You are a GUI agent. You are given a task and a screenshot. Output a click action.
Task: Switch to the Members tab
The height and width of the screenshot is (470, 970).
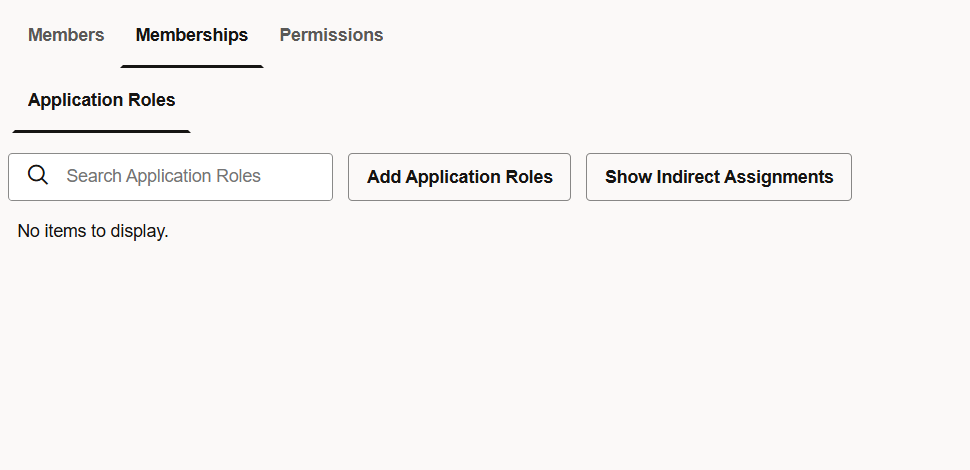pos(66,35)
